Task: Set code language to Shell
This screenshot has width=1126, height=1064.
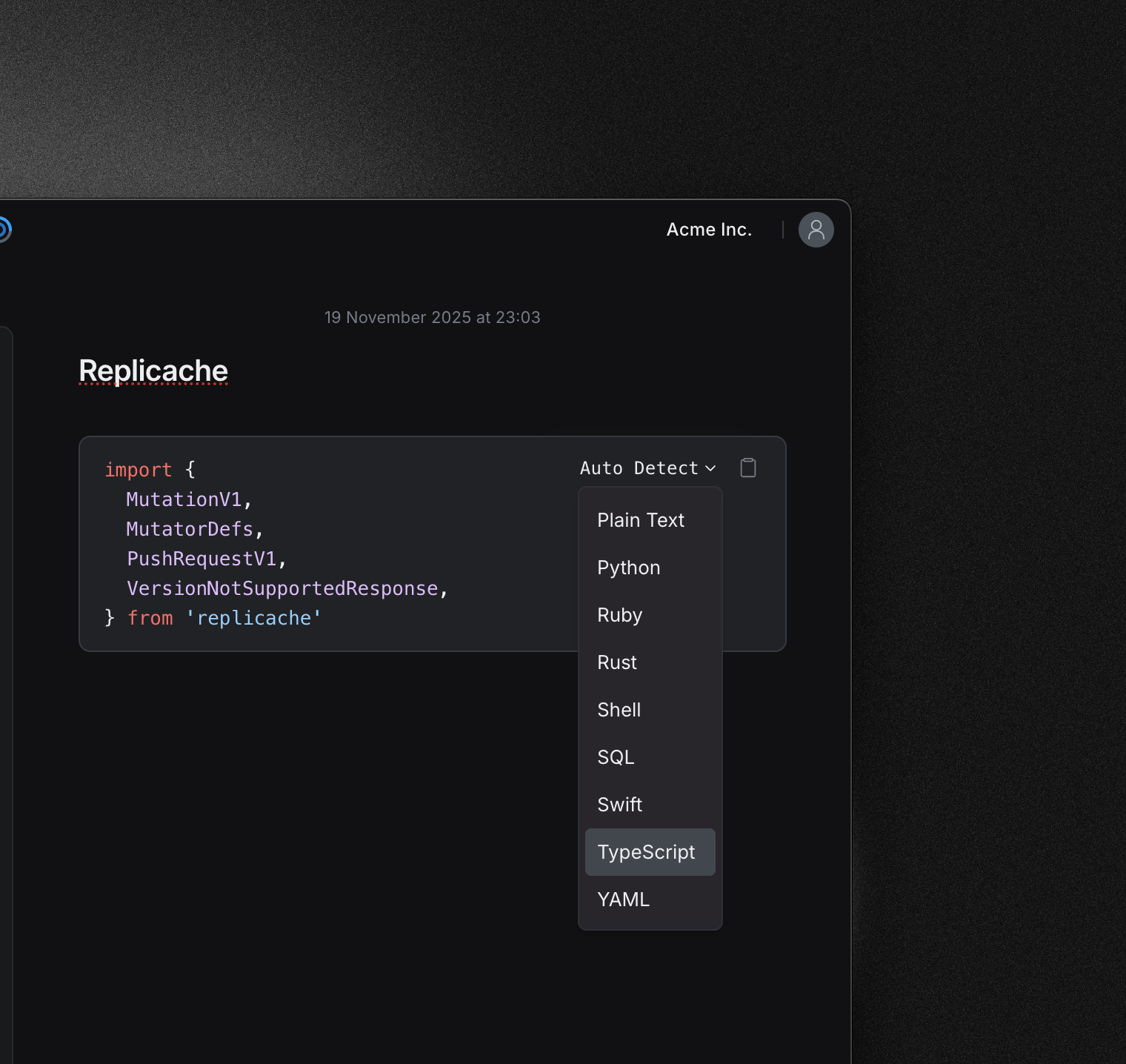Action: 619,710
